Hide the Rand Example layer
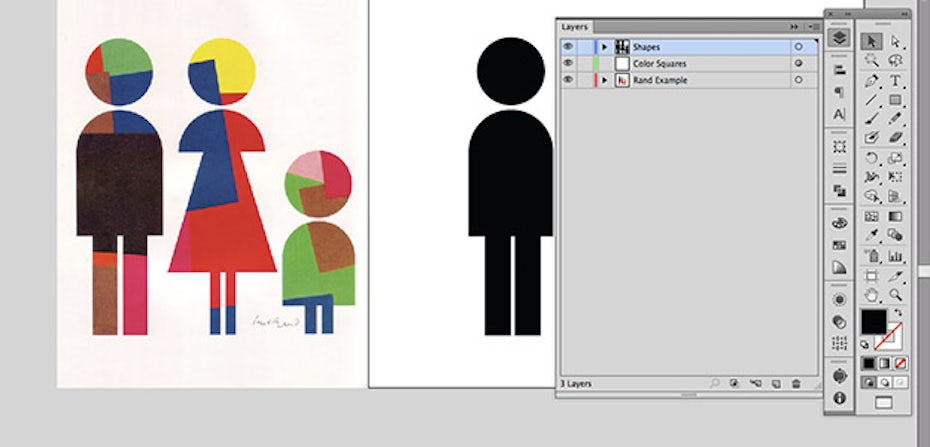The height and width of the screenshot is (447, 930). point(568,80)
